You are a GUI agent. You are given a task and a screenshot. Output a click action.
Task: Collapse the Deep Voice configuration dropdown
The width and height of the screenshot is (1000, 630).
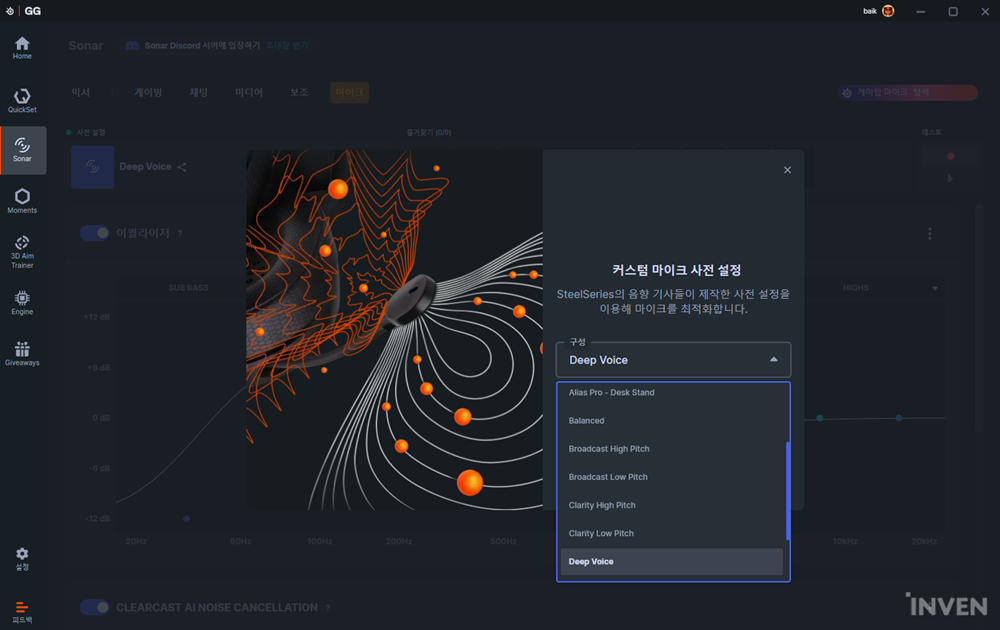773,360
